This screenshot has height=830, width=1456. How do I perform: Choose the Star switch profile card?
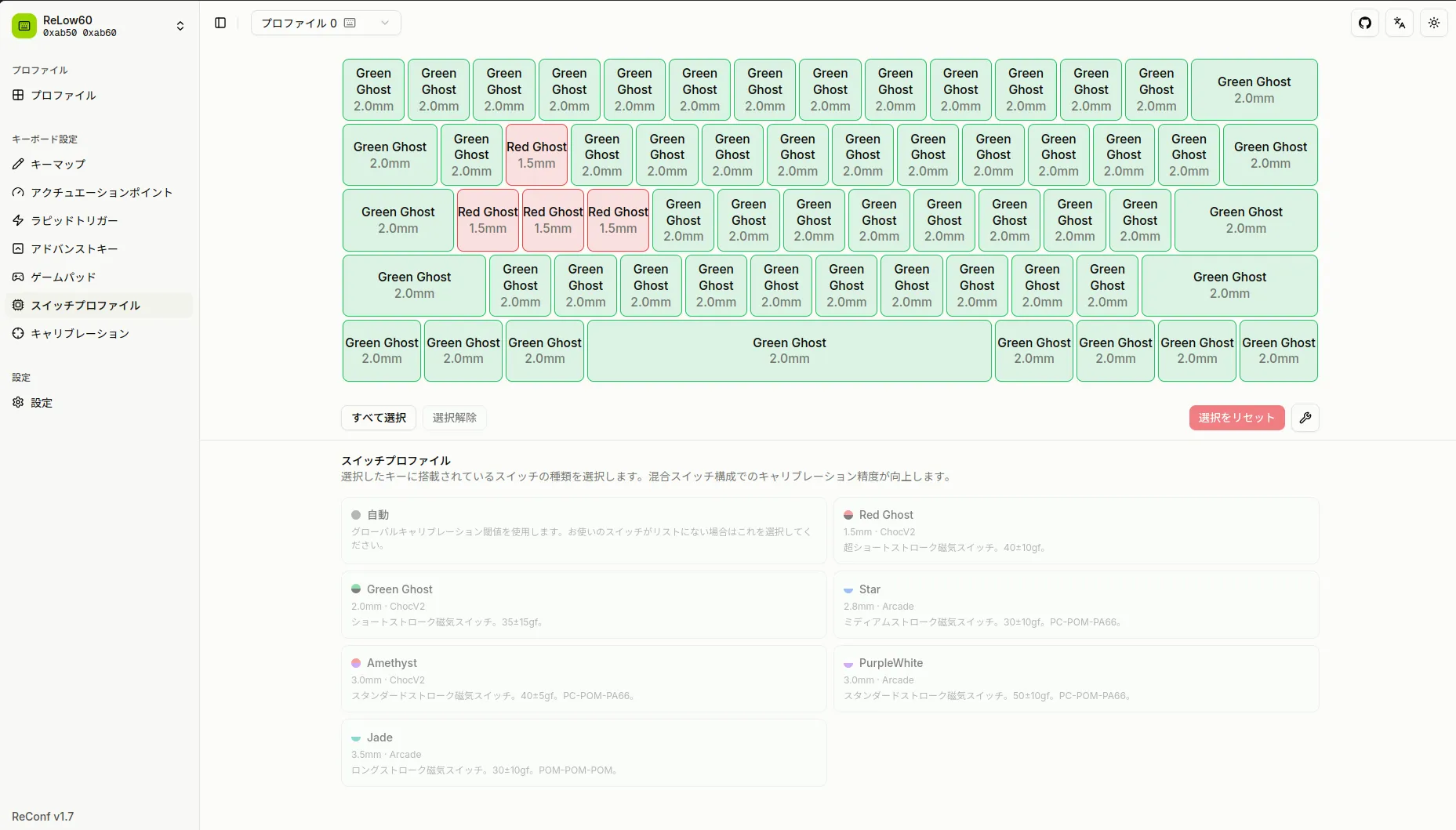coord(1076,604)
